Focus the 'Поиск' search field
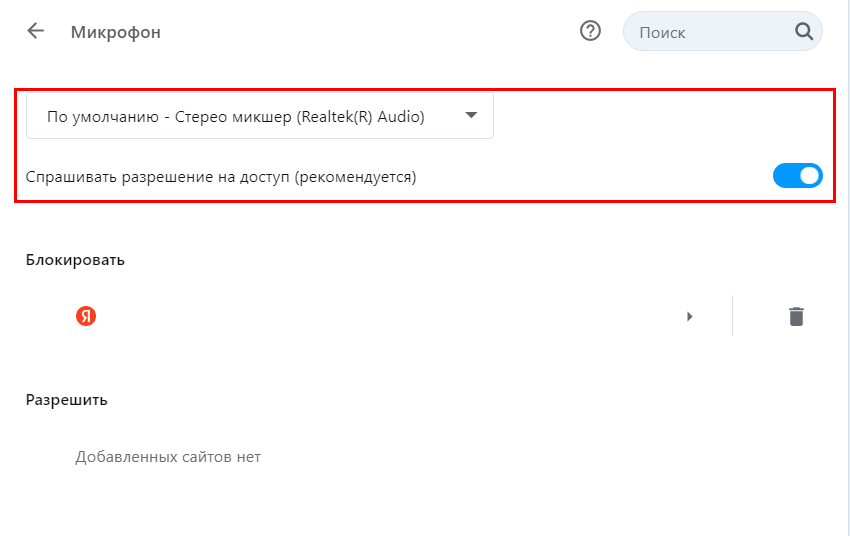 pos(710,32)
